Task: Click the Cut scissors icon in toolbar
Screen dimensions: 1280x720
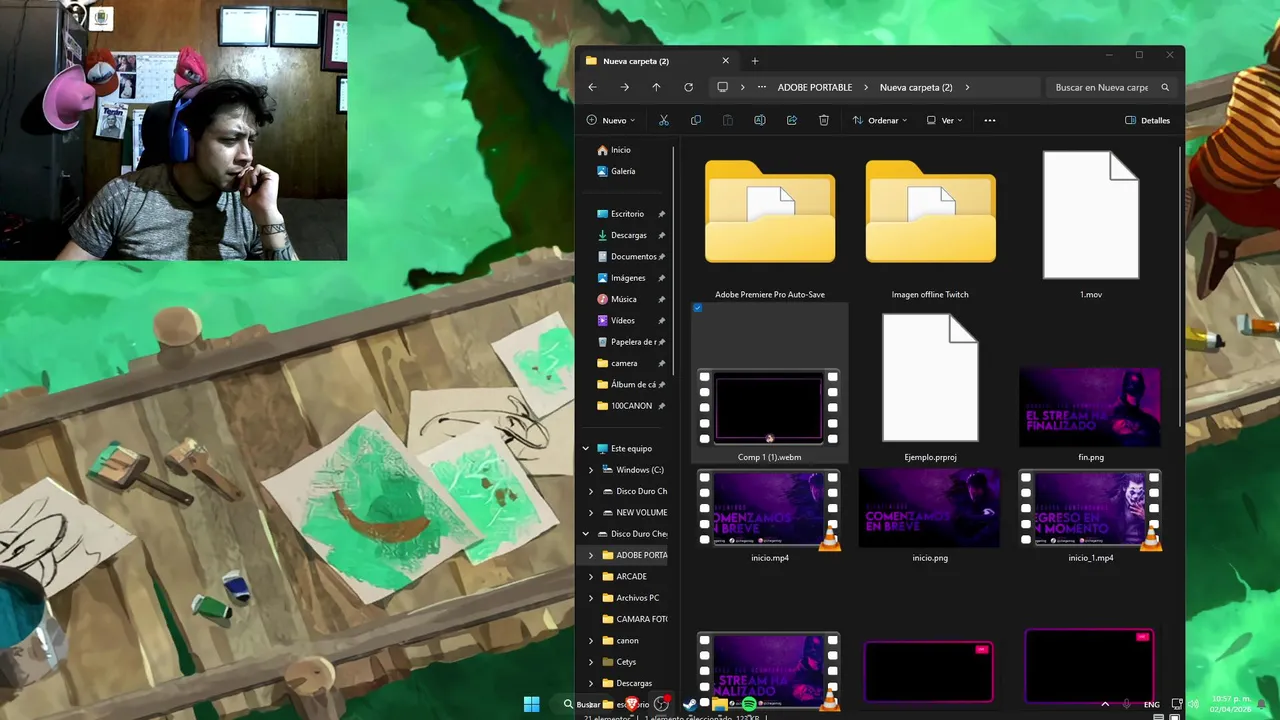Action: [663, 120]
